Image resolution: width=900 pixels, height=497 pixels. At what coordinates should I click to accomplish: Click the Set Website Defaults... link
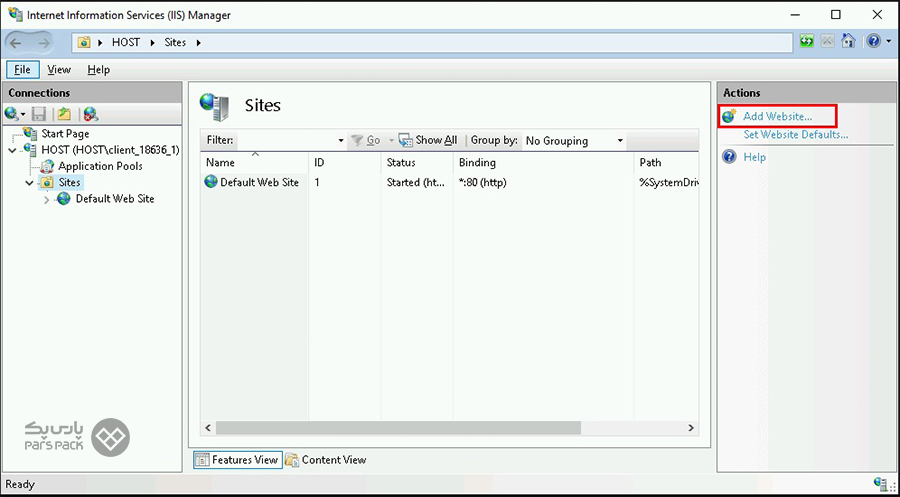click(x=796, y=135)
